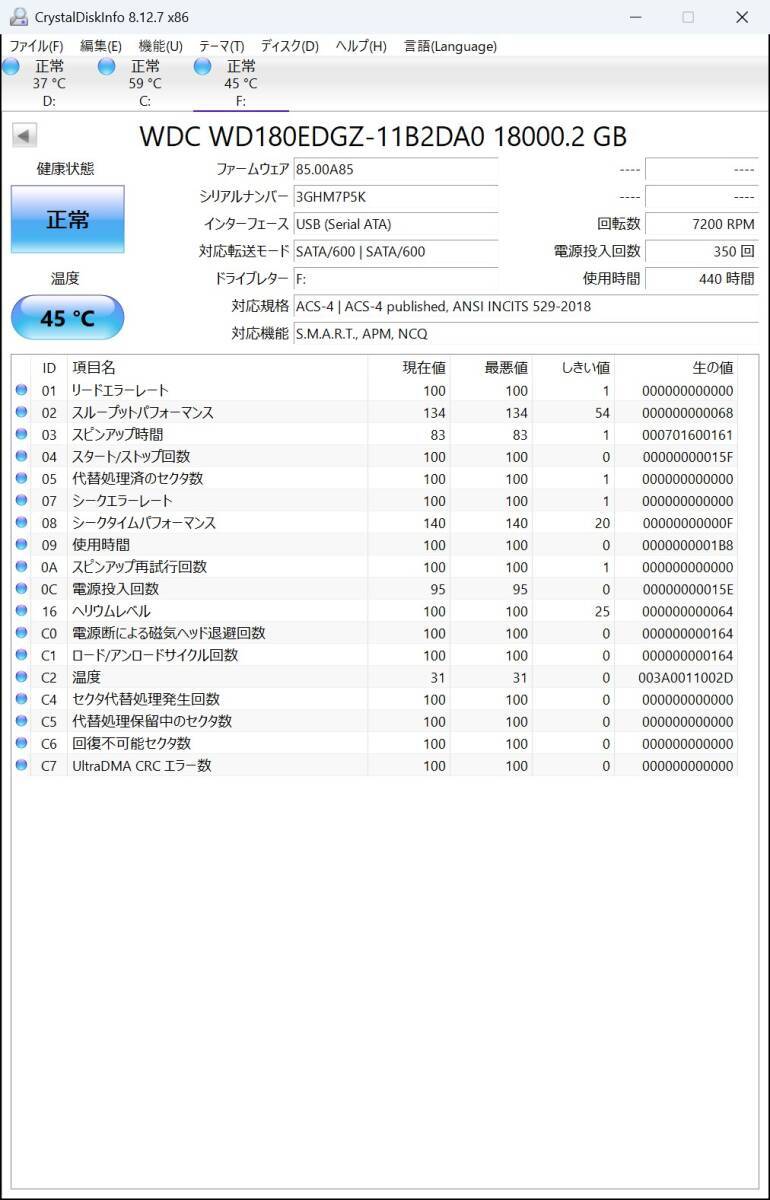770x1200 pixels.
Task: Click the previous disk arrow button
Action: [x=25, y=136]
